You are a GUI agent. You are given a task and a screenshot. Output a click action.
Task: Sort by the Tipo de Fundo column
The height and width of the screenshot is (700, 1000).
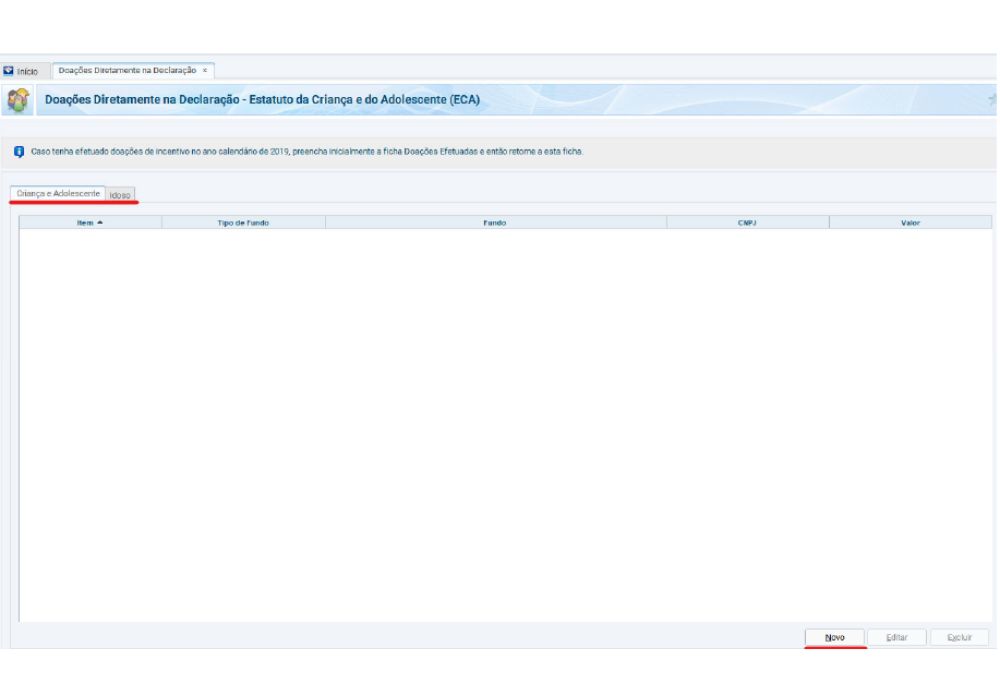coord(243,223)
